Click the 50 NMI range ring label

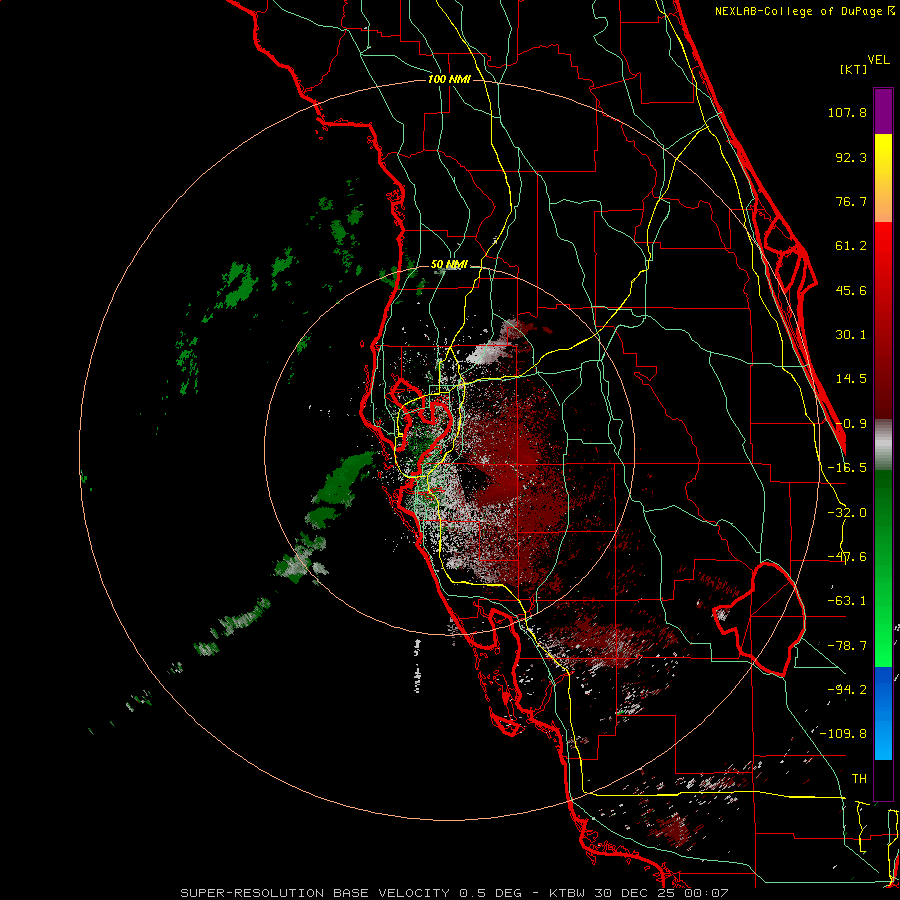coord(449,265)
